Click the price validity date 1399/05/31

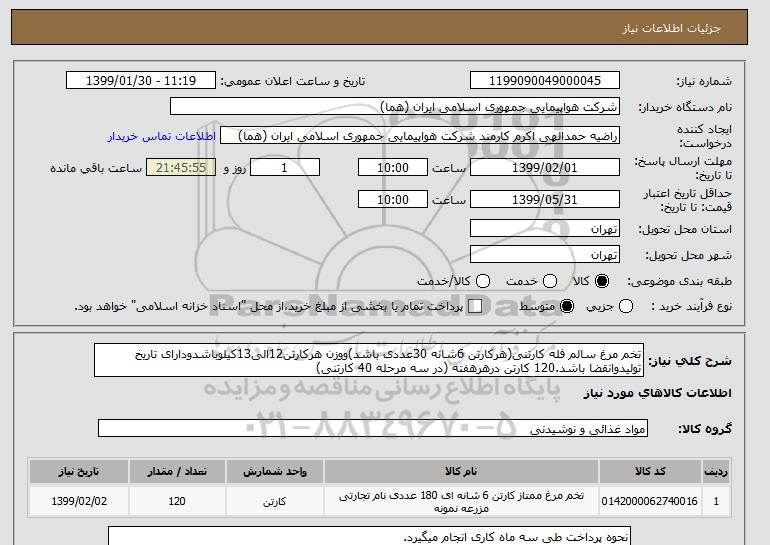545,199
